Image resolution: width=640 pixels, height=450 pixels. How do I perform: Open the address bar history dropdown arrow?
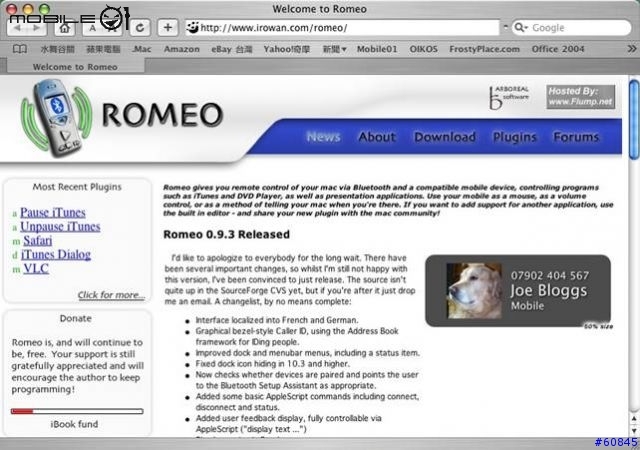505,27
